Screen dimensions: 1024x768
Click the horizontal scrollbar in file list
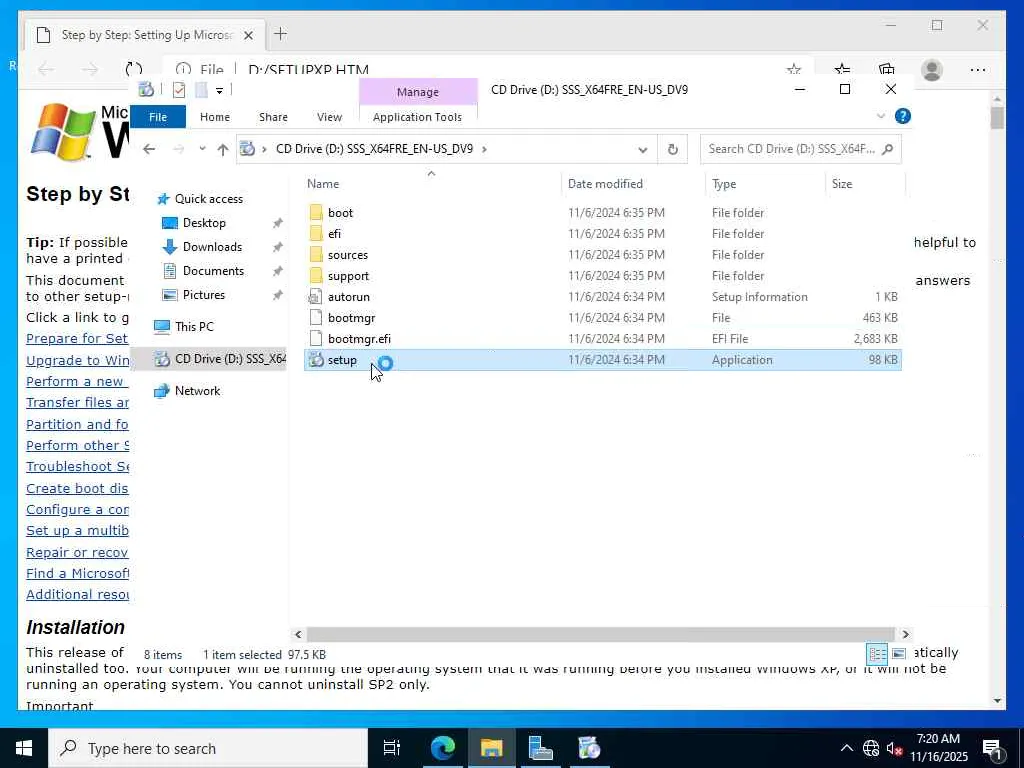pos(600,634)
